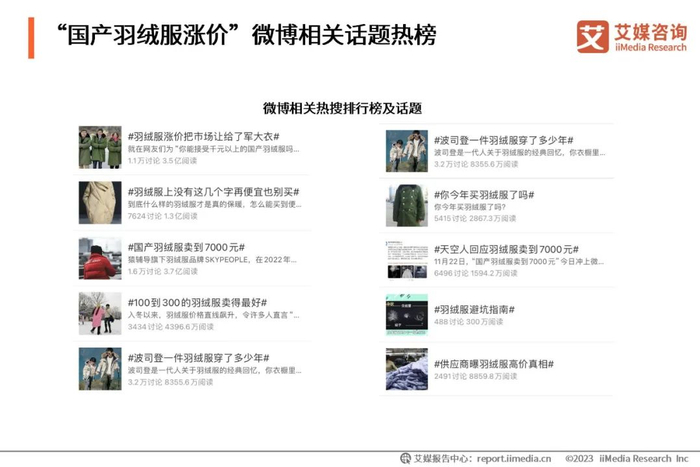Open topic #羽绒服上没有这几个字再便宜也别买#

pyautogui.click(x=213, y=192)
